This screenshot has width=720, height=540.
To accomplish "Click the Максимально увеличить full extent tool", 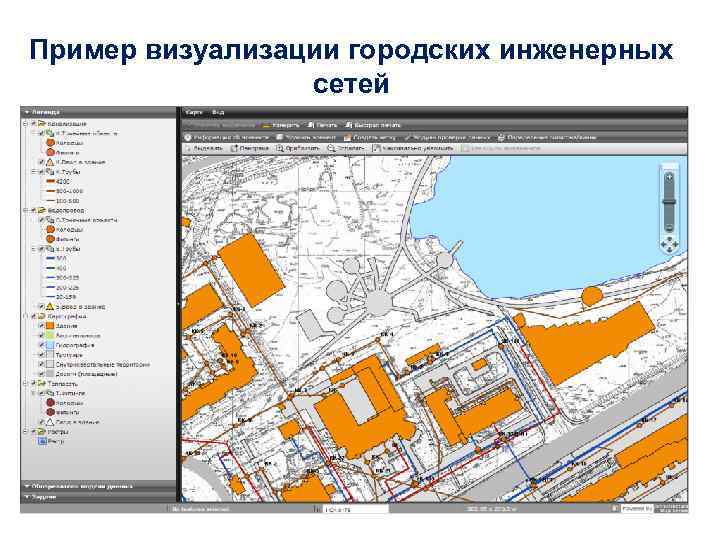I will [x=412, y=148].
